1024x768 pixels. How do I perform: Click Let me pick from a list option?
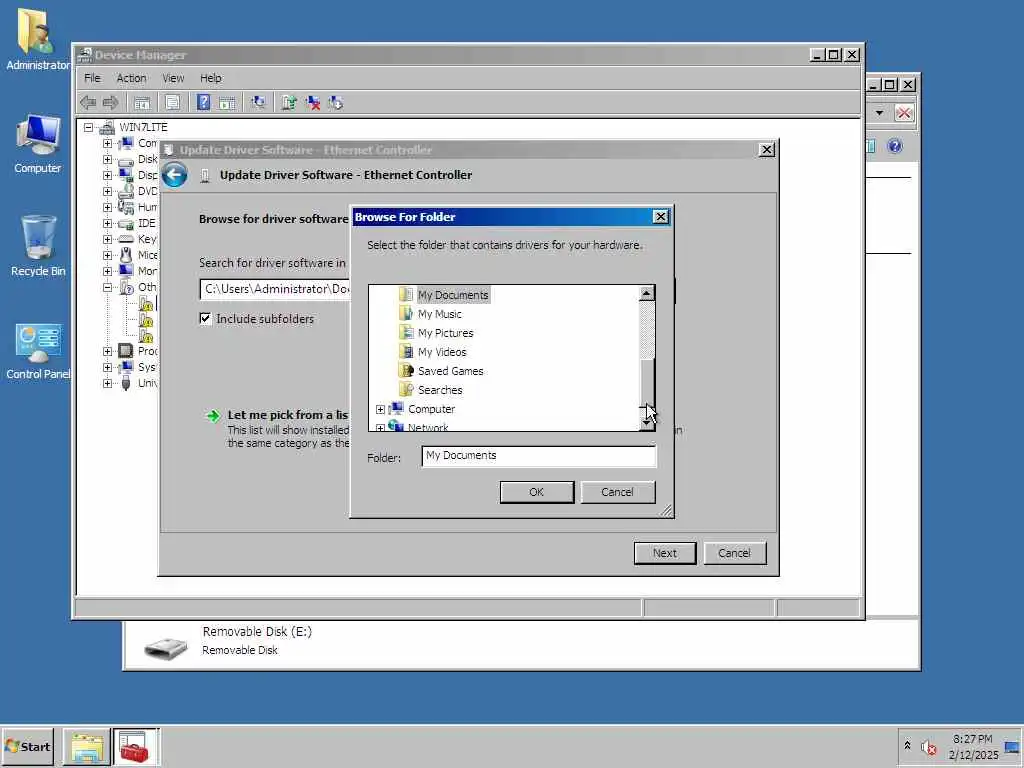(287, 415)
